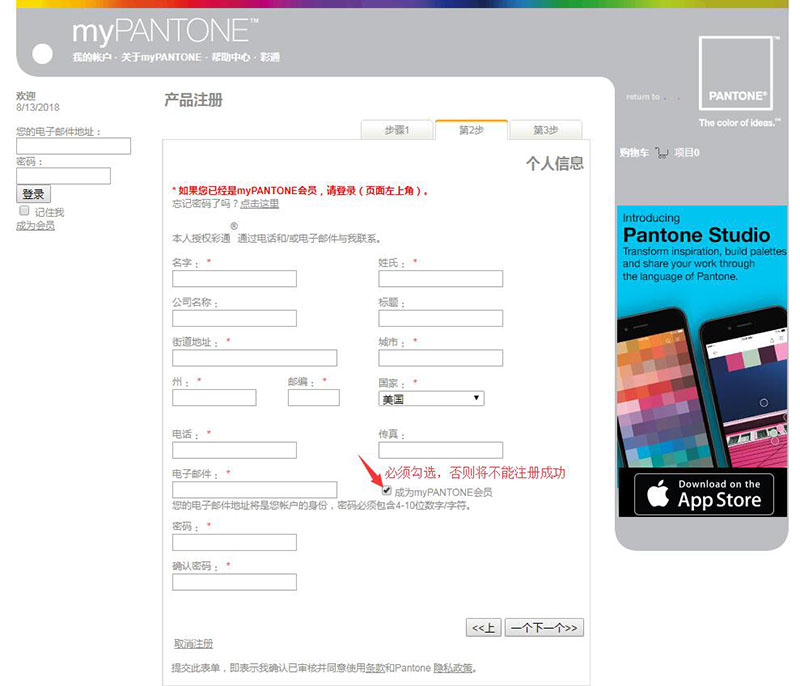Click the 项目0 cart item count
Screen dimensions: 800x686
687,153
